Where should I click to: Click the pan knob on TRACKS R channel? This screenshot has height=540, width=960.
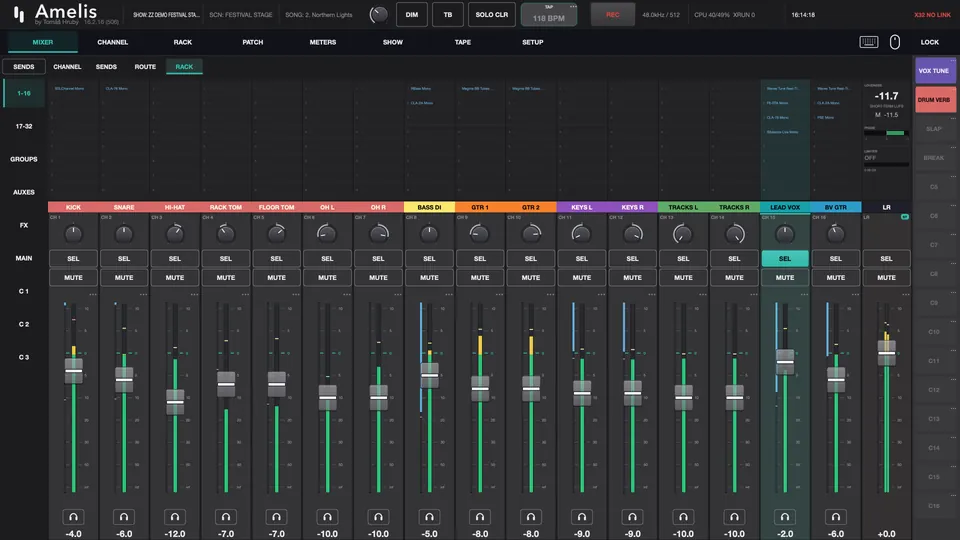pos(734,233)
